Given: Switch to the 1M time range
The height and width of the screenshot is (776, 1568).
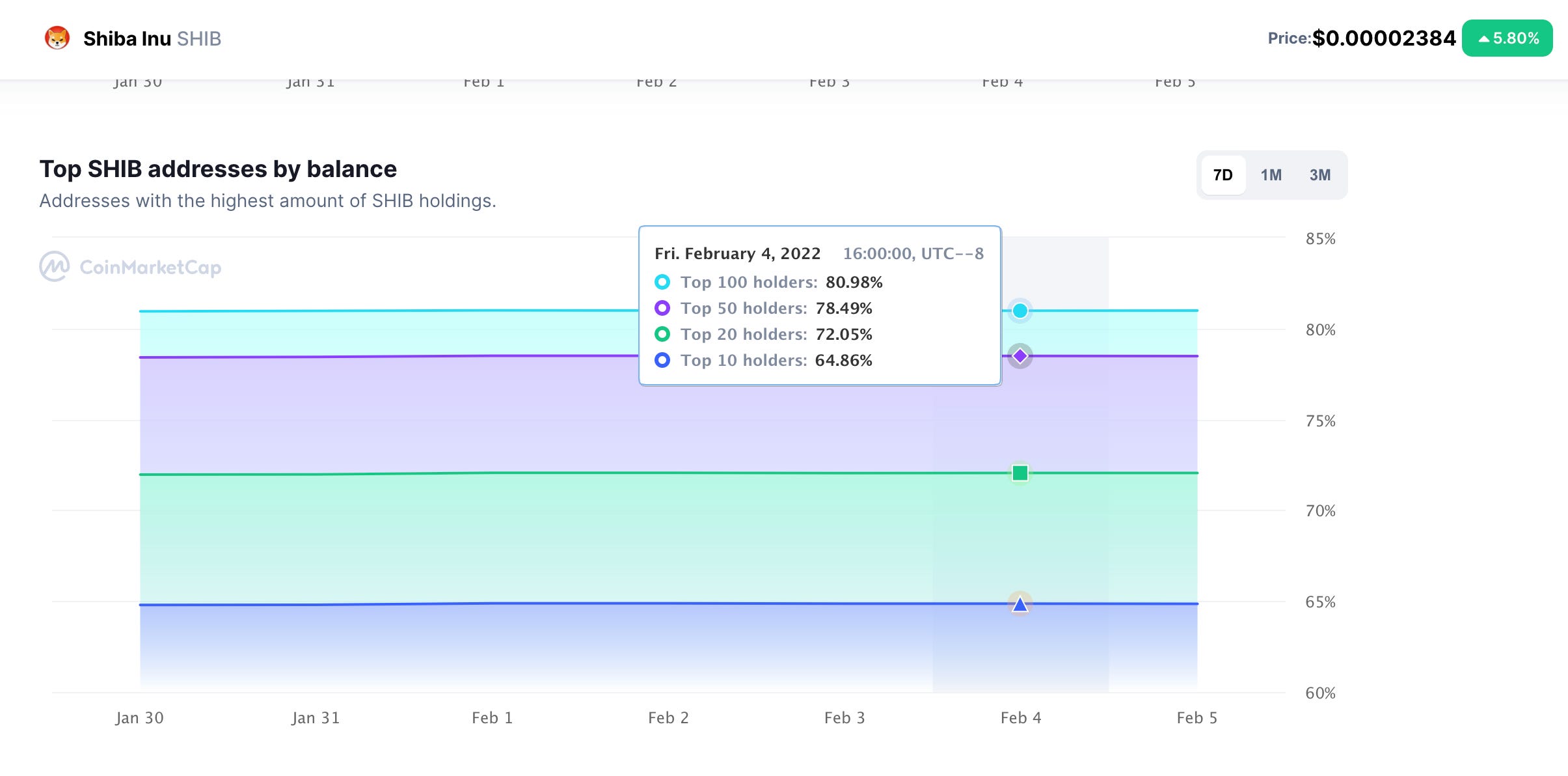Looking at the screenshot, I should [x=1271, y=175].
